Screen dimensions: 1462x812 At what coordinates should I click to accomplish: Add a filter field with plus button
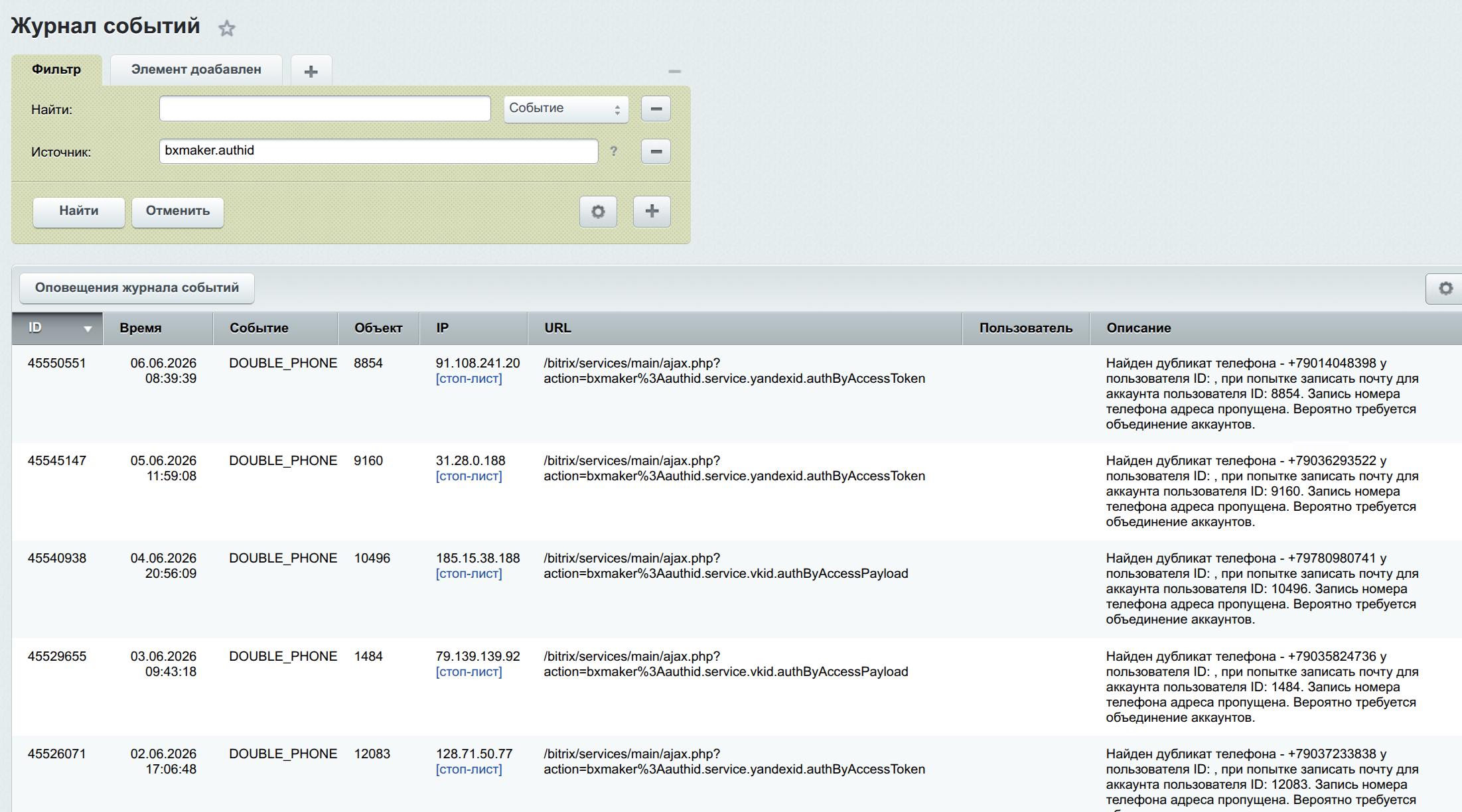(x=652, y=212)
